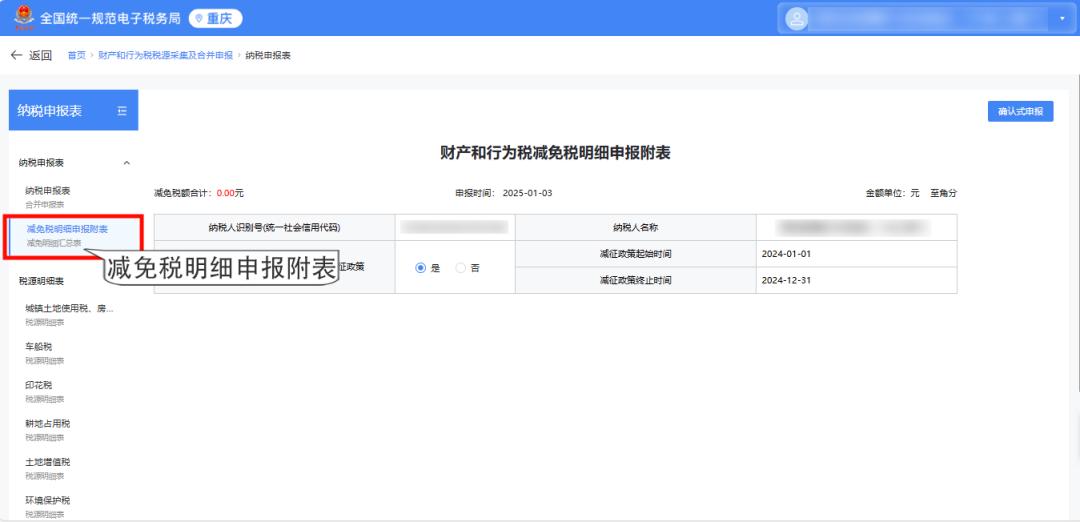This screenshot has height=522, width=1080.
Task: Click the back arrow icon
Action: 16,55
